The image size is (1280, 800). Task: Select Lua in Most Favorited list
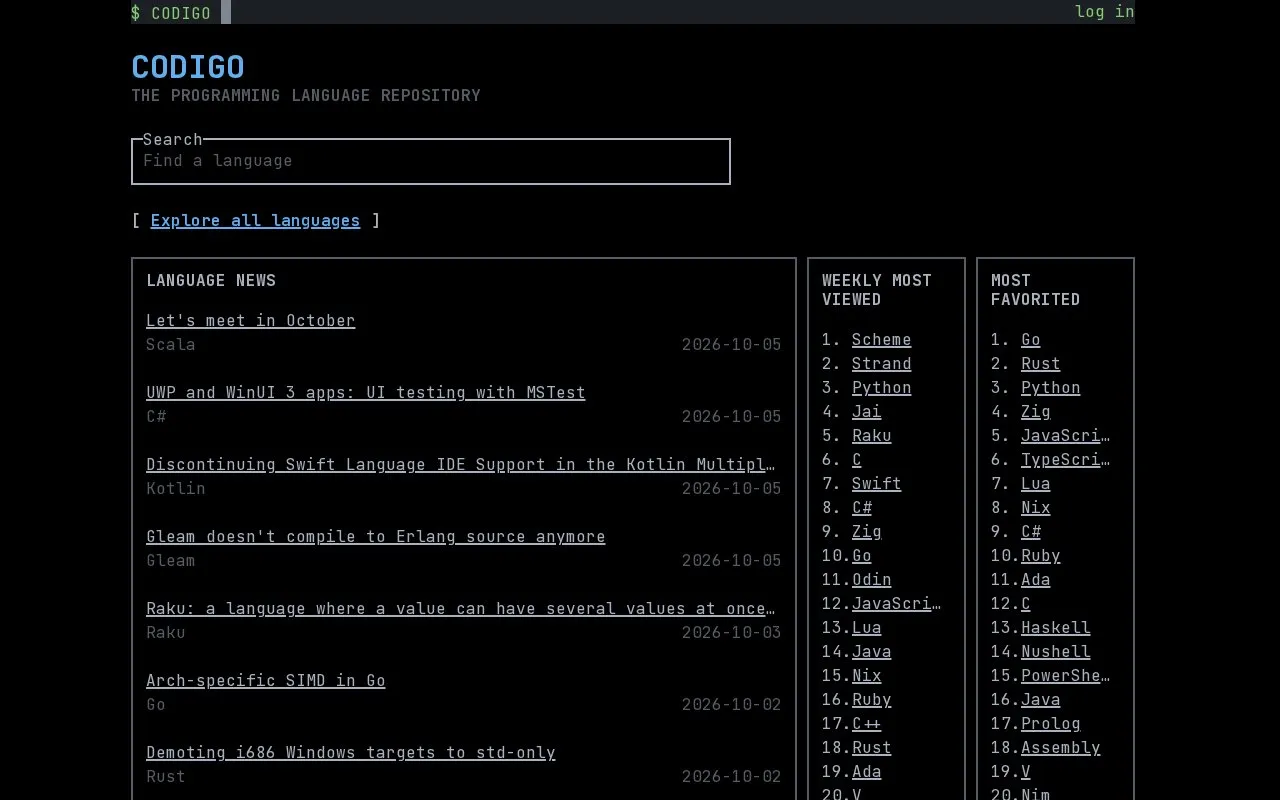(x=1035, y=484)
